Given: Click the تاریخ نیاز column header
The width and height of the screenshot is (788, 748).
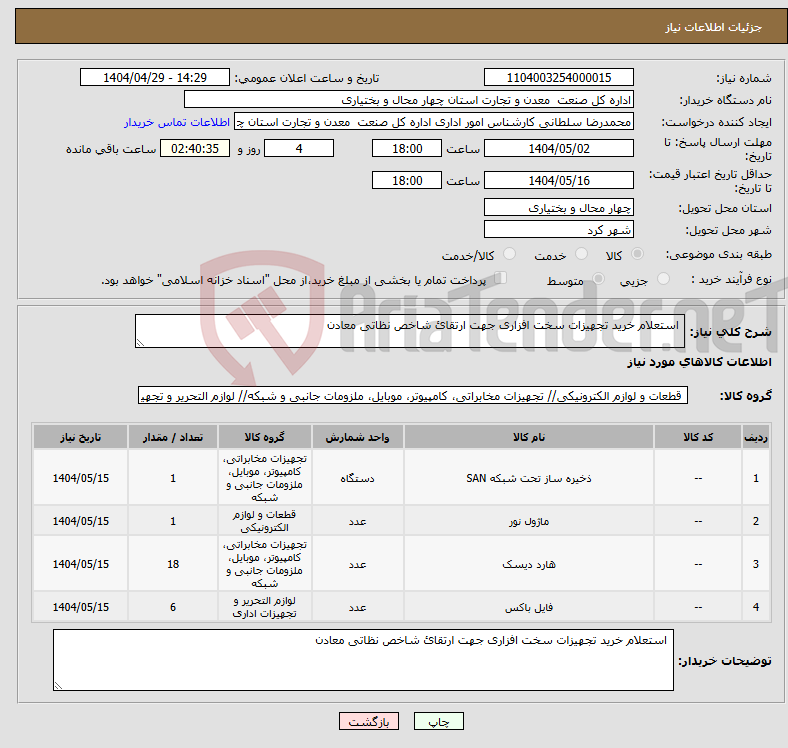Looking at the screenshot, I should coord(80,438).
